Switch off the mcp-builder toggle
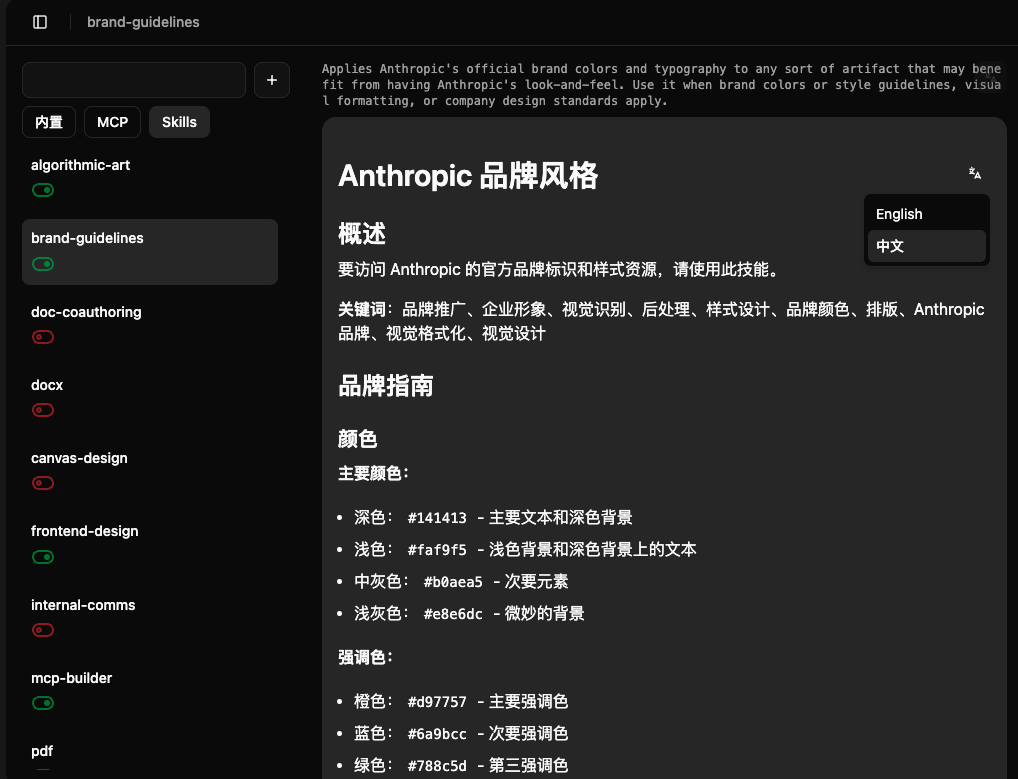1018x779 pixels. tap(43, 703)
